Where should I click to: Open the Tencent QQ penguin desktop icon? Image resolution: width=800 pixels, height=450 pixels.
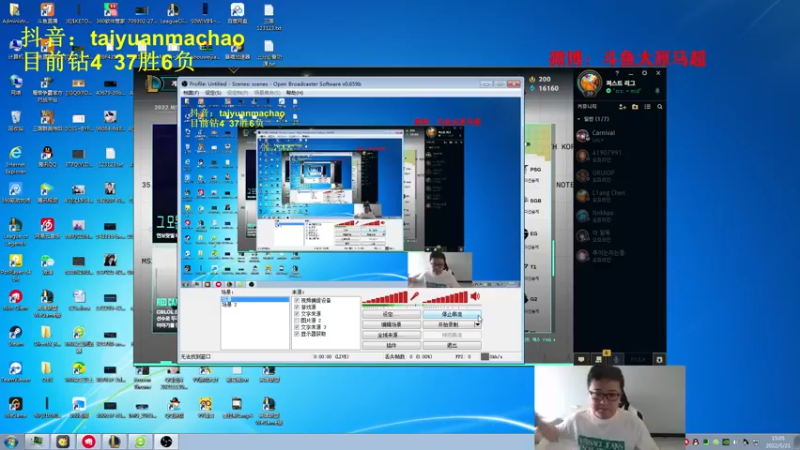point(47,157)
